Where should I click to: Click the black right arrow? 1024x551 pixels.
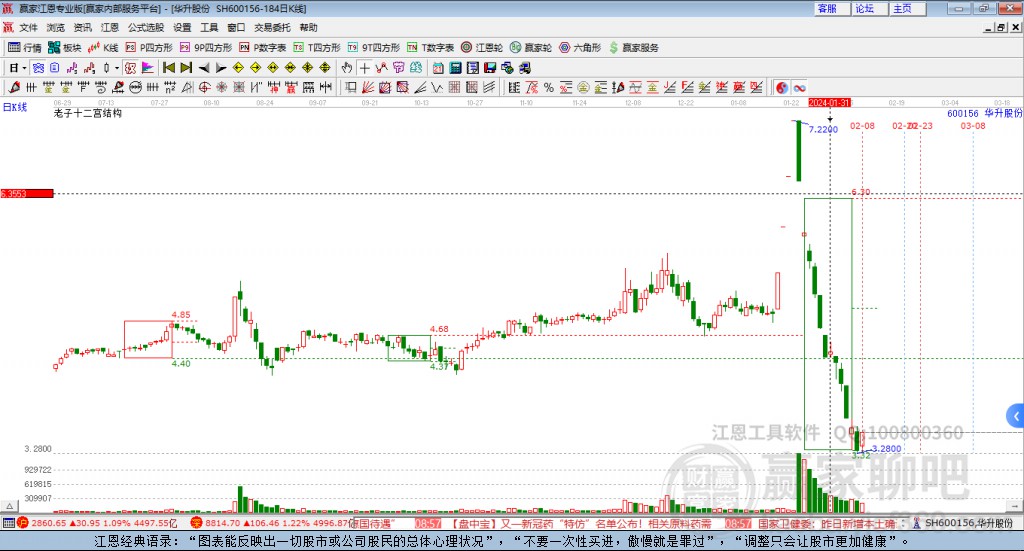coord(221,68)
